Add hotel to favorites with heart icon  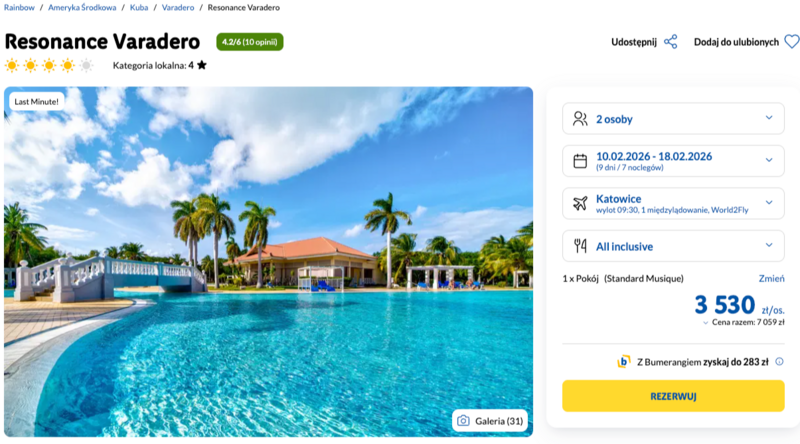click(791, 42)
